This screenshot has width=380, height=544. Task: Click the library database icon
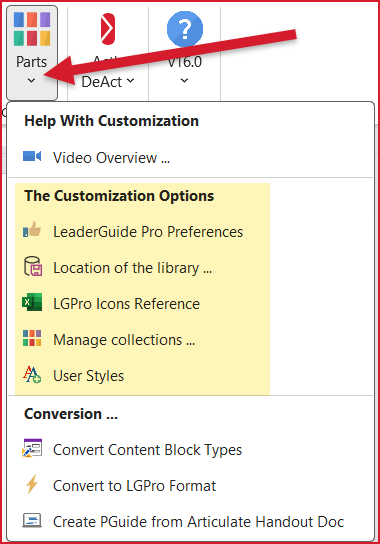click(32, 266)
